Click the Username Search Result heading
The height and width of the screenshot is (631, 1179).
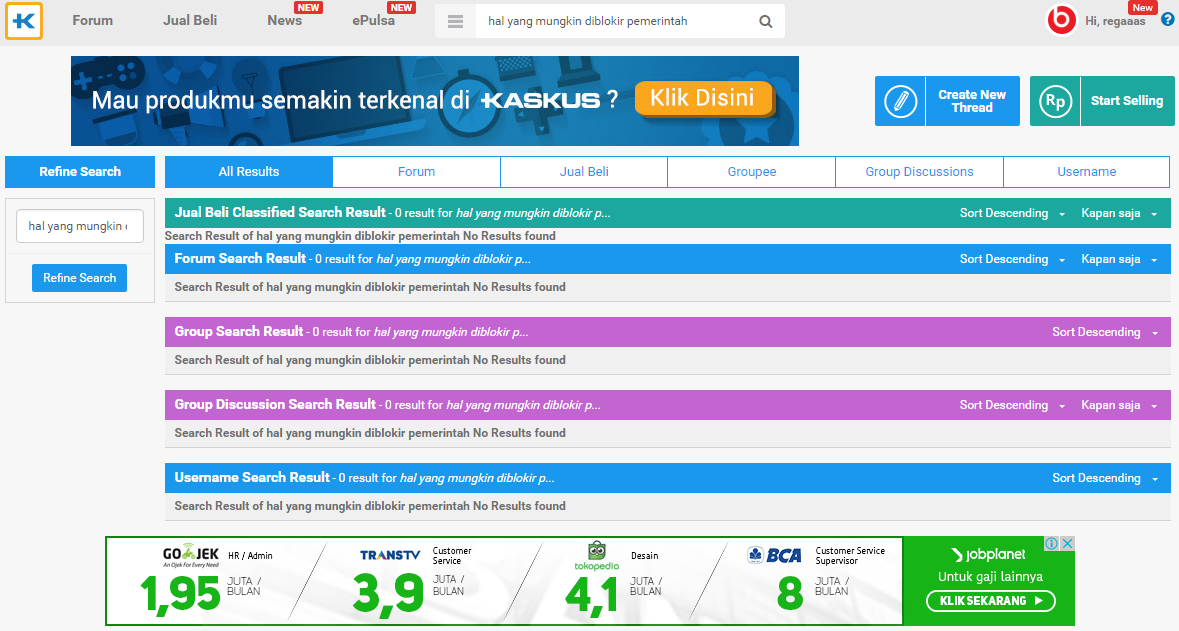pos(252,477)
